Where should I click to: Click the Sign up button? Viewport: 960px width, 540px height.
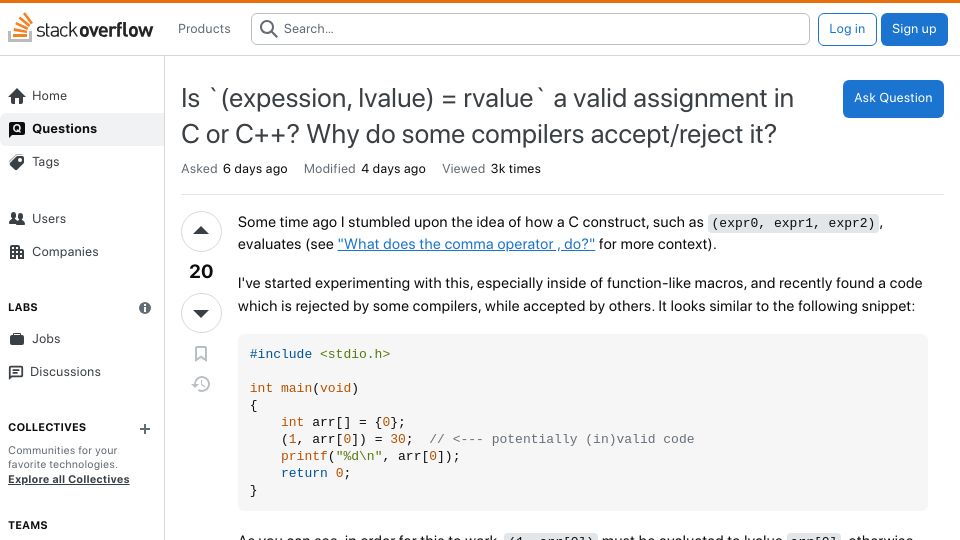pyautogui.click(x=914, y=29)
